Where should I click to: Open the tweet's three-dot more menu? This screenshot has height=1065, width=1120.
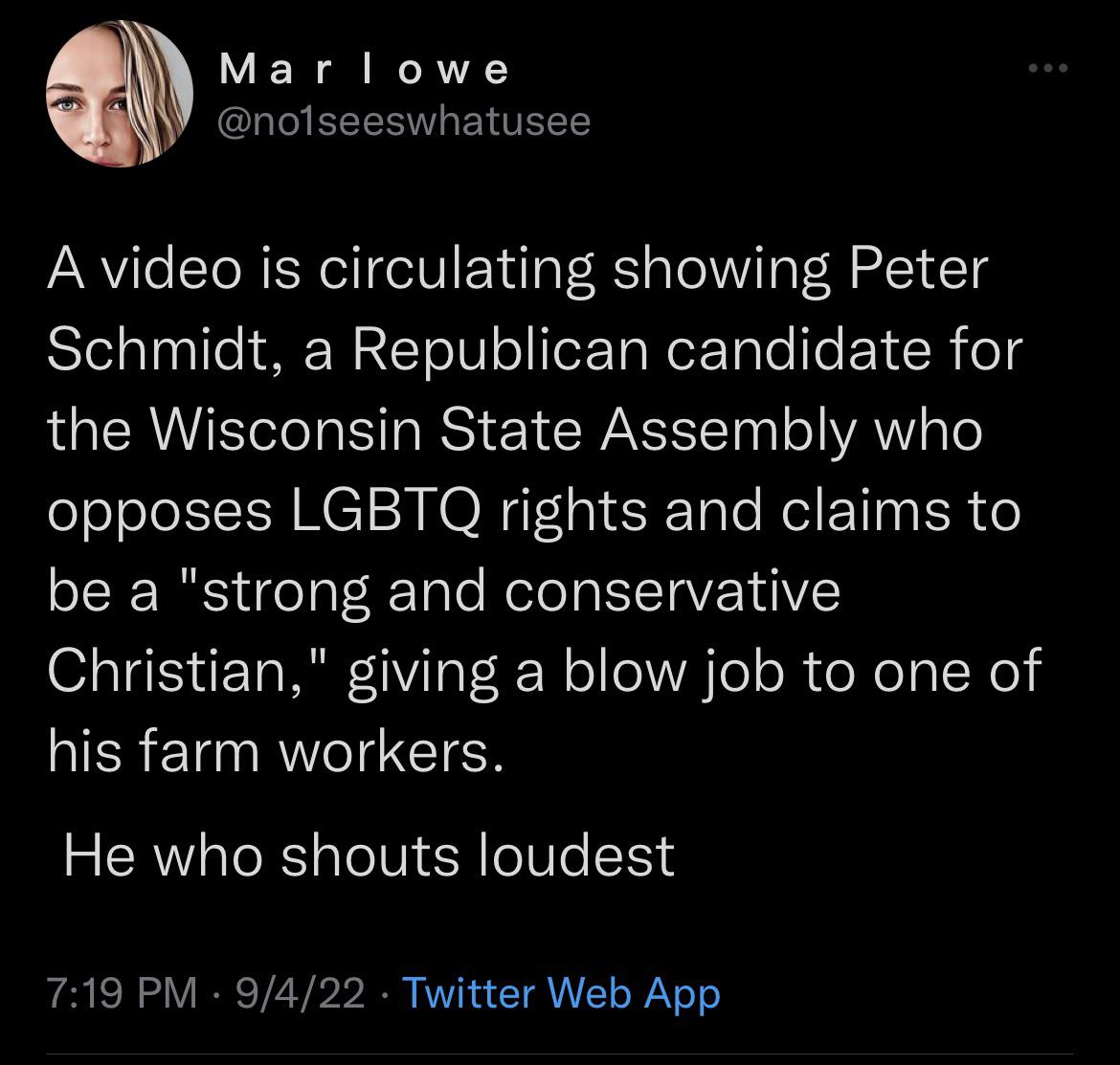(x=1044, y=69)
